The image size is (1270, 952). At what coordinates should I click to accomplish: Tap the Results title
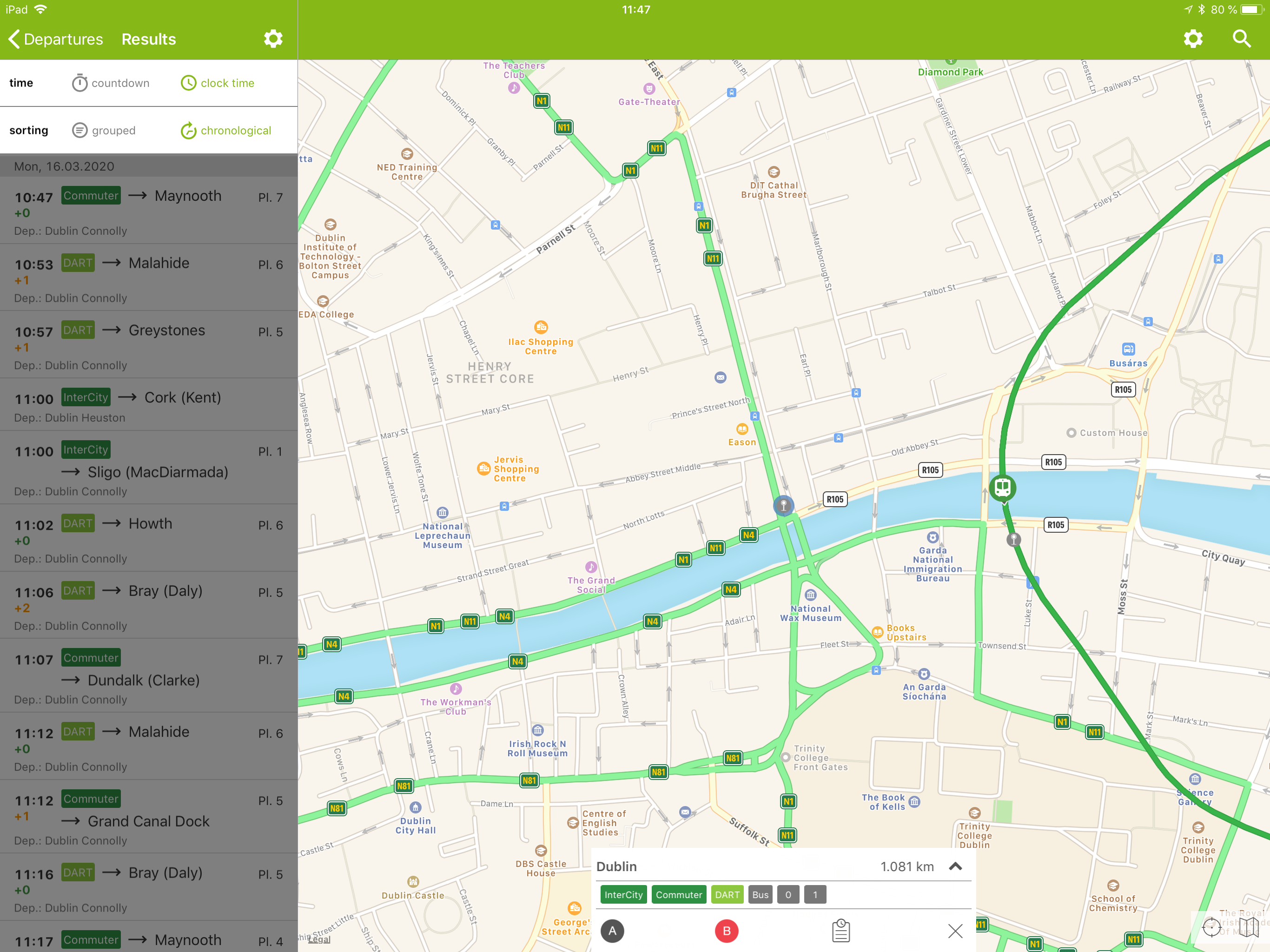[149, 39]
